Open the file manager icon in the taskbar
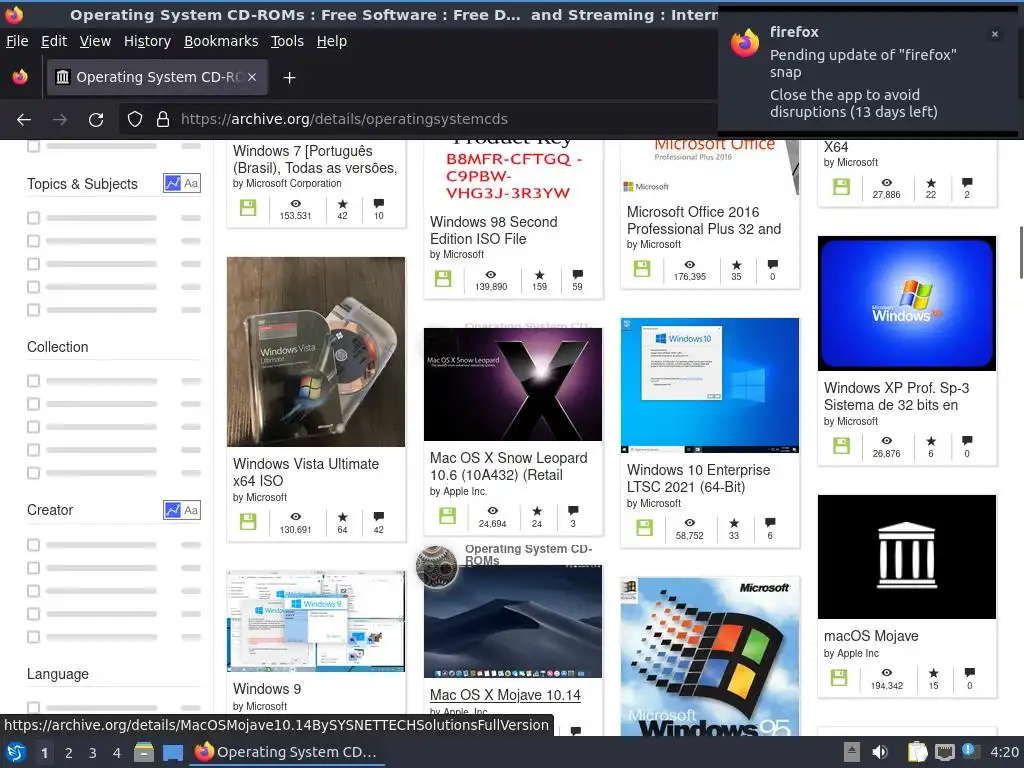 [144, 752]
